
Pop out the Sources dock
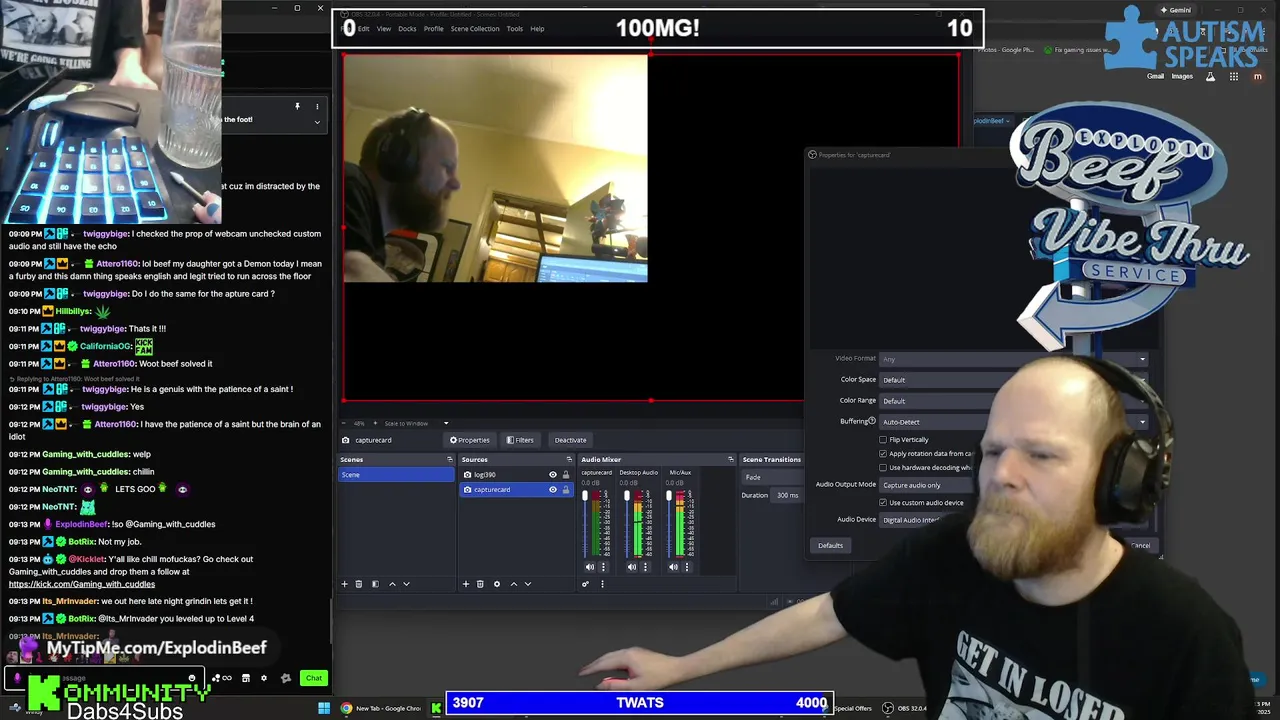pyautogui.click(x=569, y=460)
